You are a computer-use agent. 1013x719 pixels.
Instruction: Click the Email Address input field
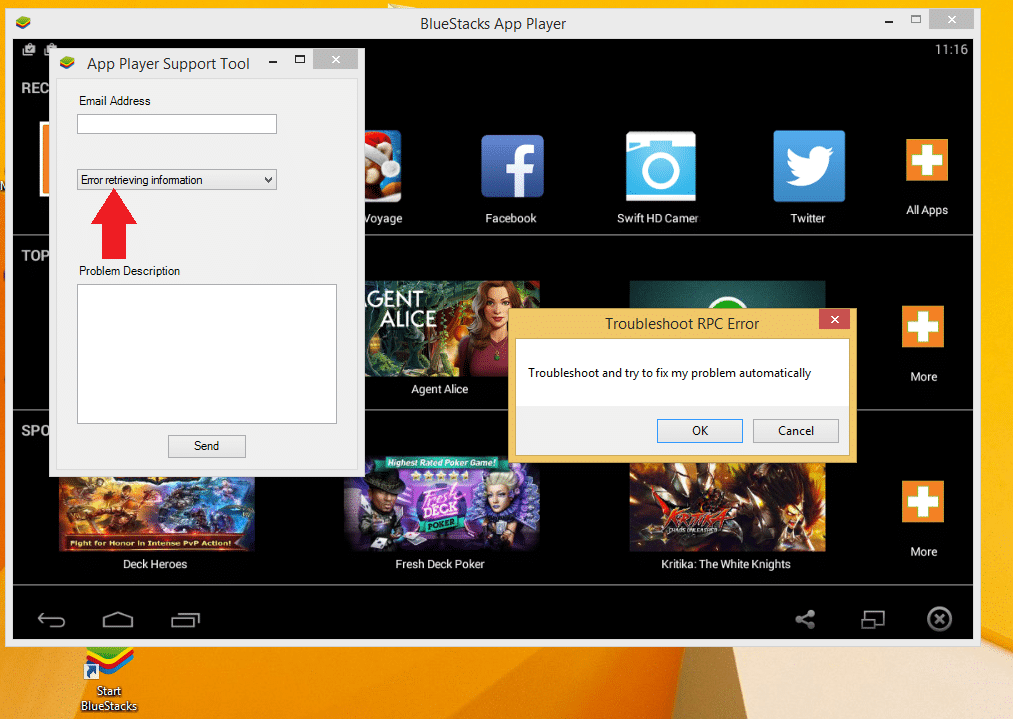pyautogui.click(x=177, y=124)
